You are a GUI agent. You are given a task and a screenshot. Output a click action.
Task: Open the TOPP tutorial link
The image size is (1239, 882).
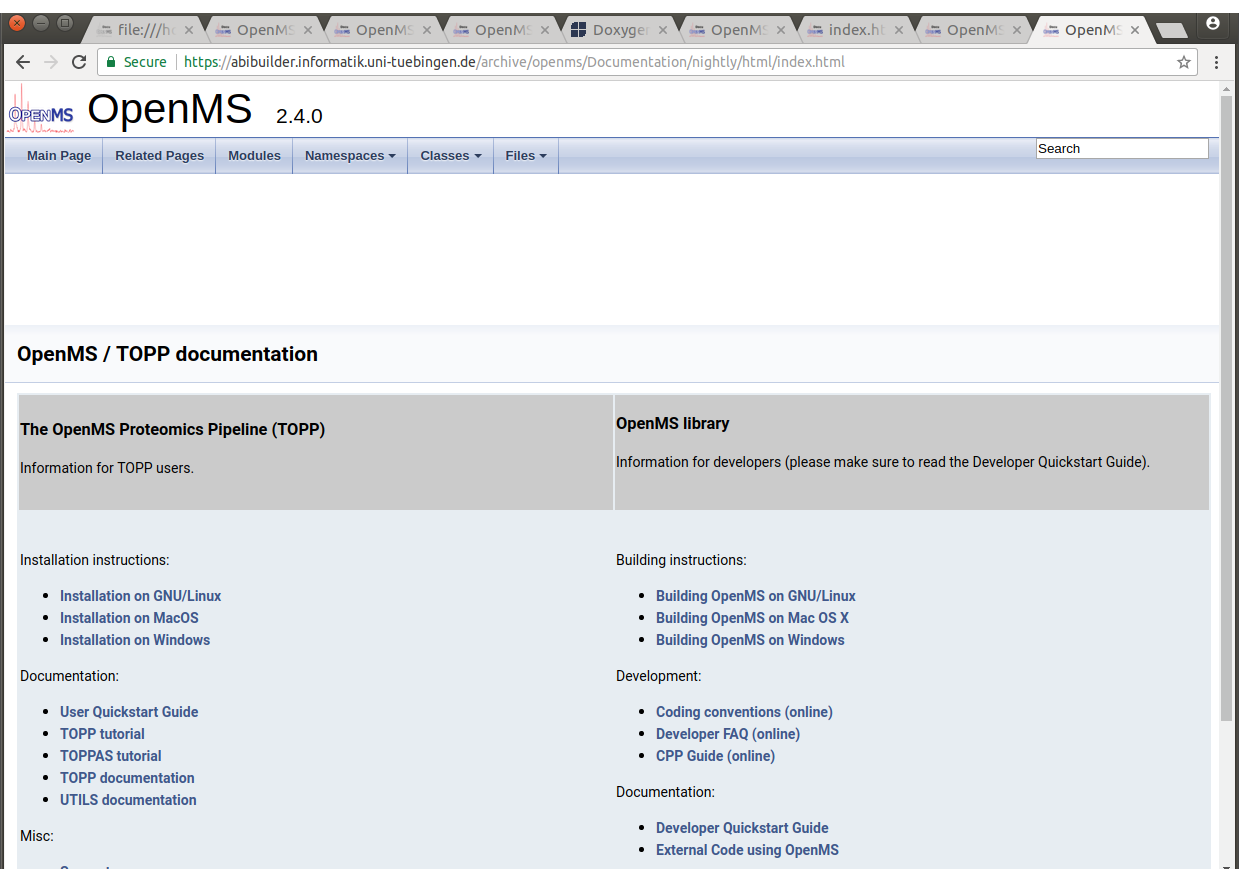[102, 734]
